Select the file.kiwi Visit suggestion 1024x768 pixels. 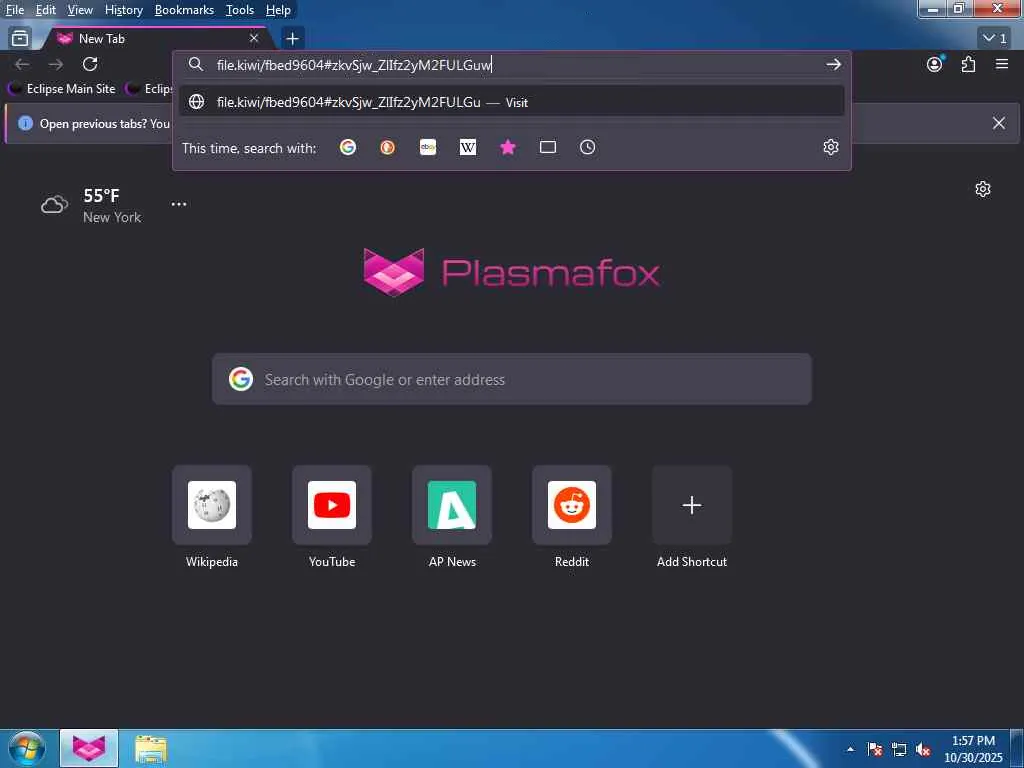pos(512,102)
